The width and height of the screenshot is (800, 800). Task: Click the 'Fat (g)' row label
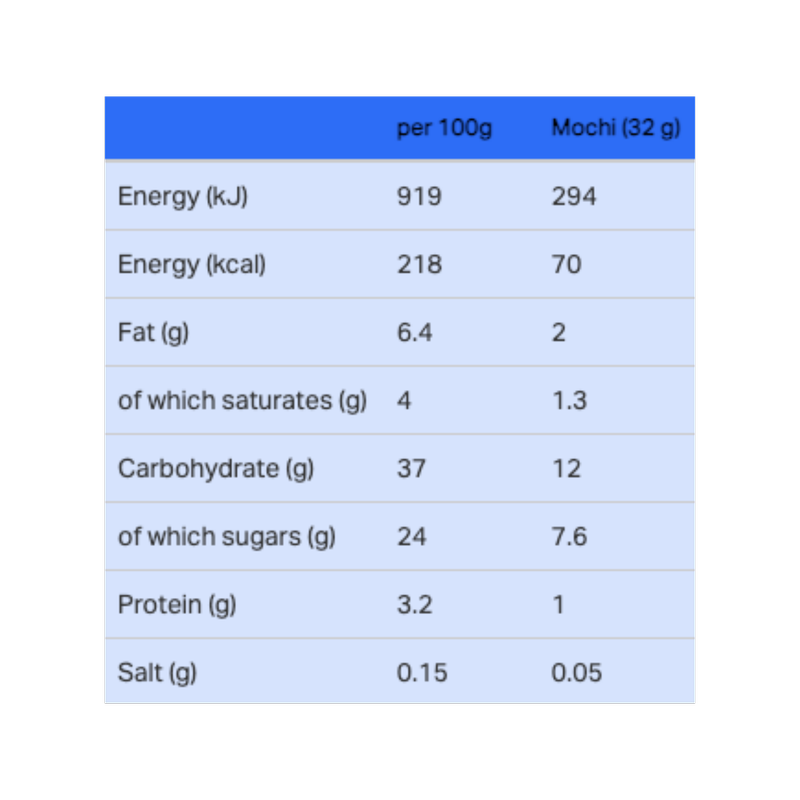(154, 333)
